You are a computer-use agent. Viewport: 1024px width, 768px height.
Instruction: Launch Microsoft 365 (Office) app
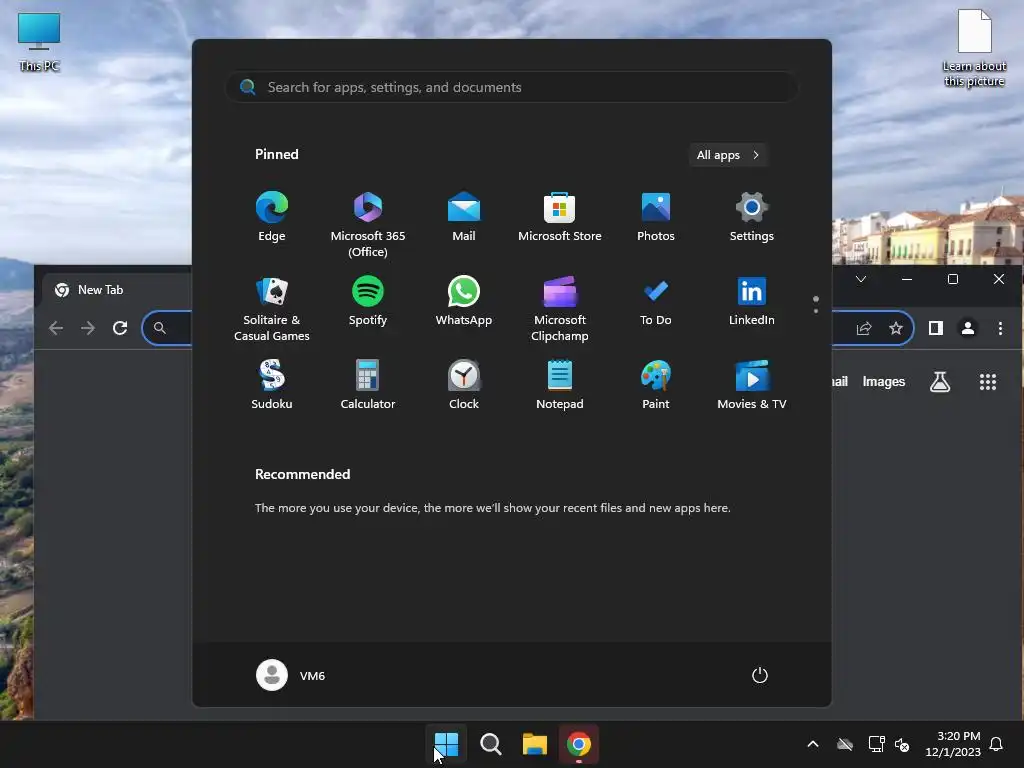coord(368,224)
